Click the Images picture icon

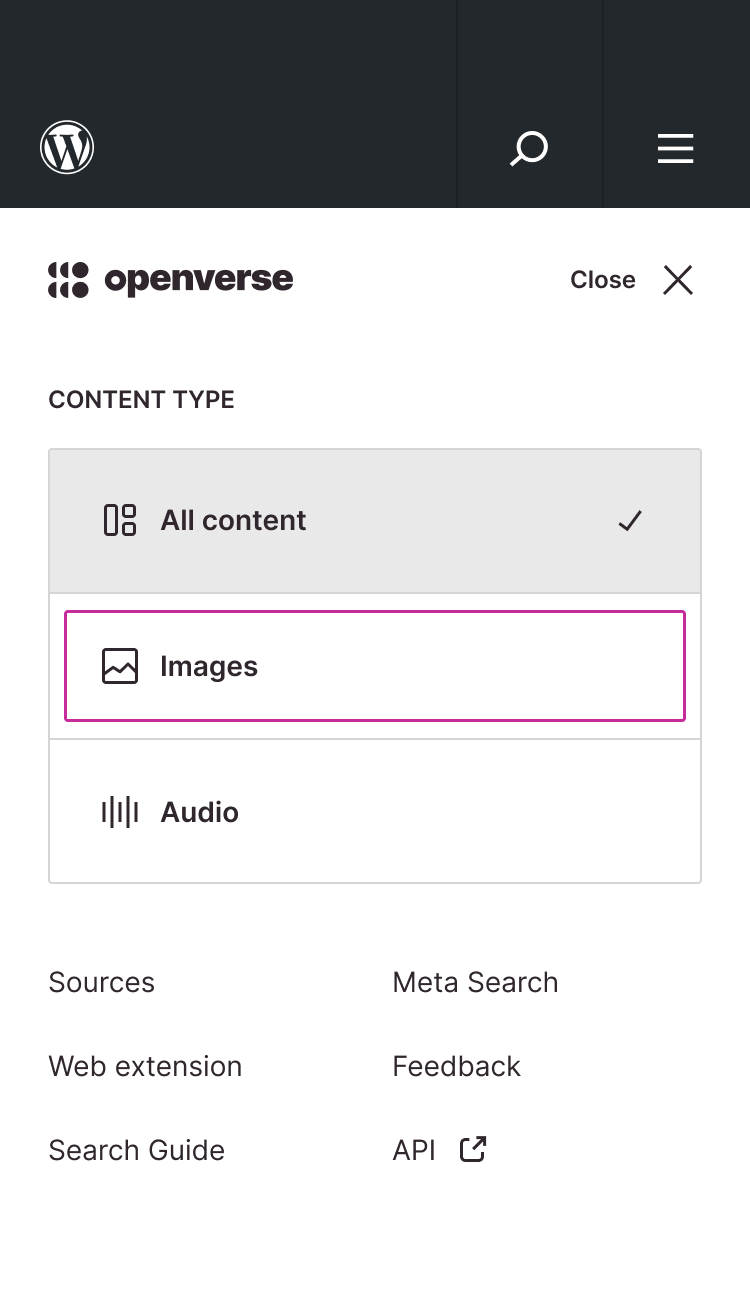coord(120,665)
